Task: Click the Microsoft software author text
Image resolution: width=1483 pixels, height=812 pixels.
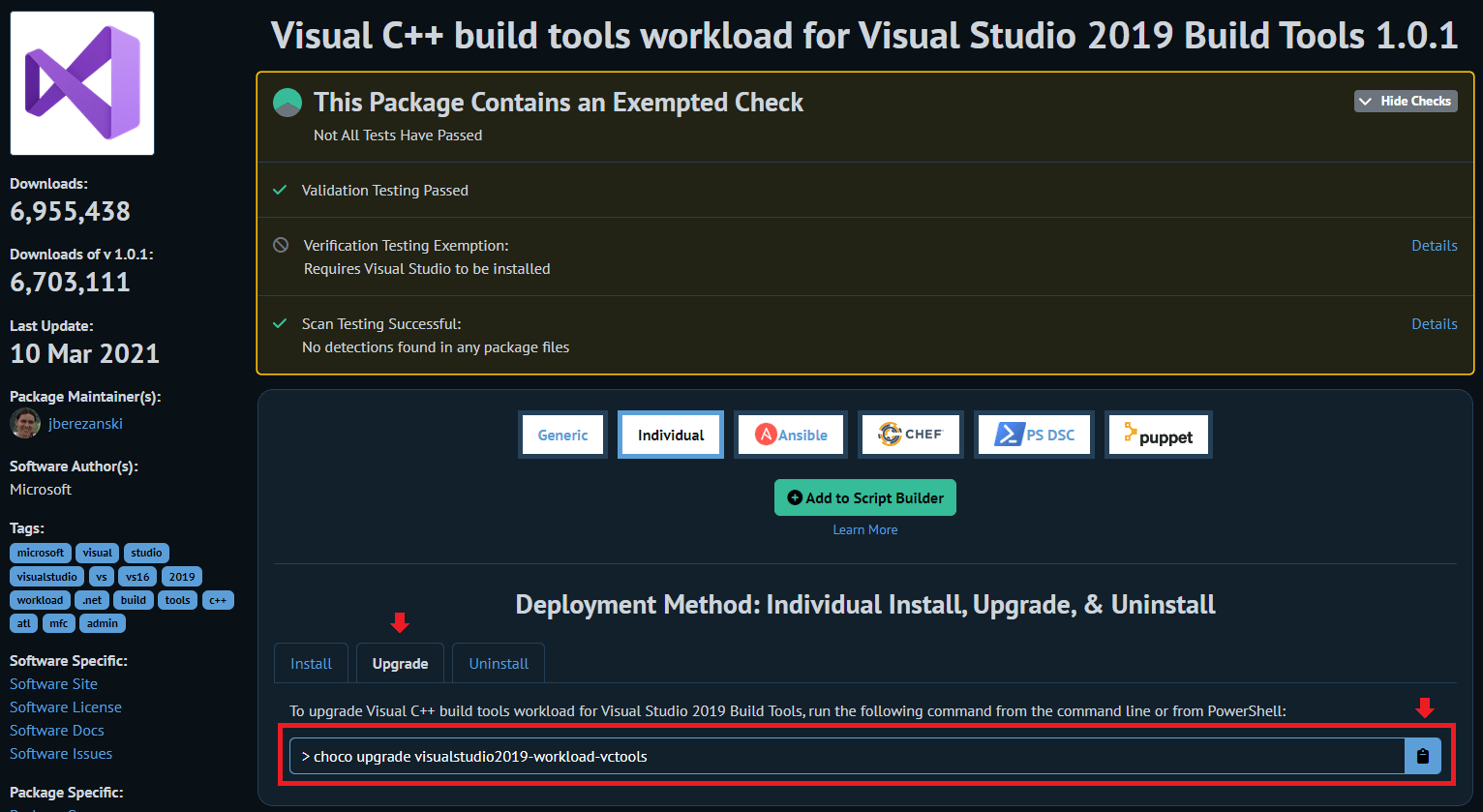Action: pos(41,489)
